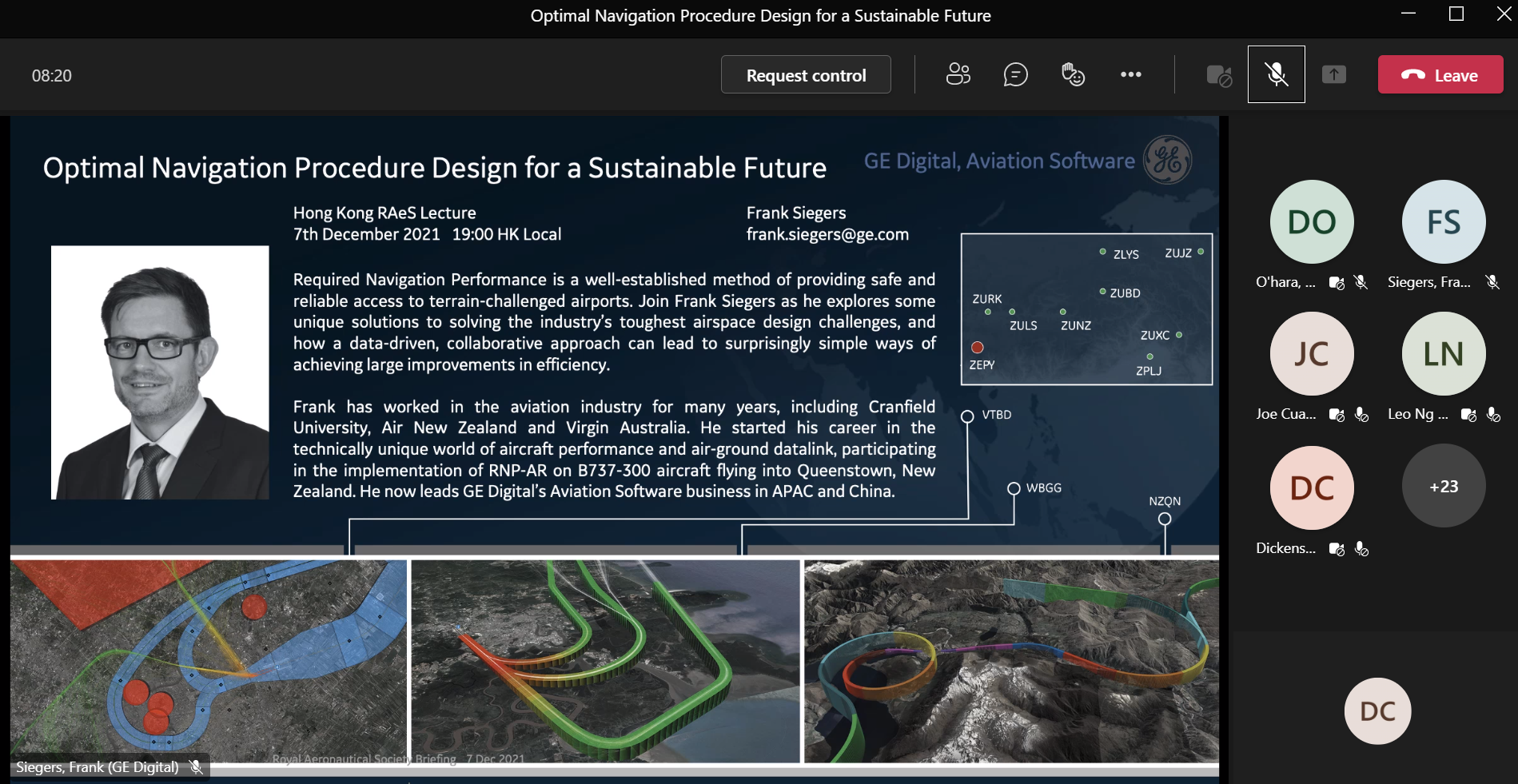
Task: Open the participants panel icon
Action: (x=958, y=74)
